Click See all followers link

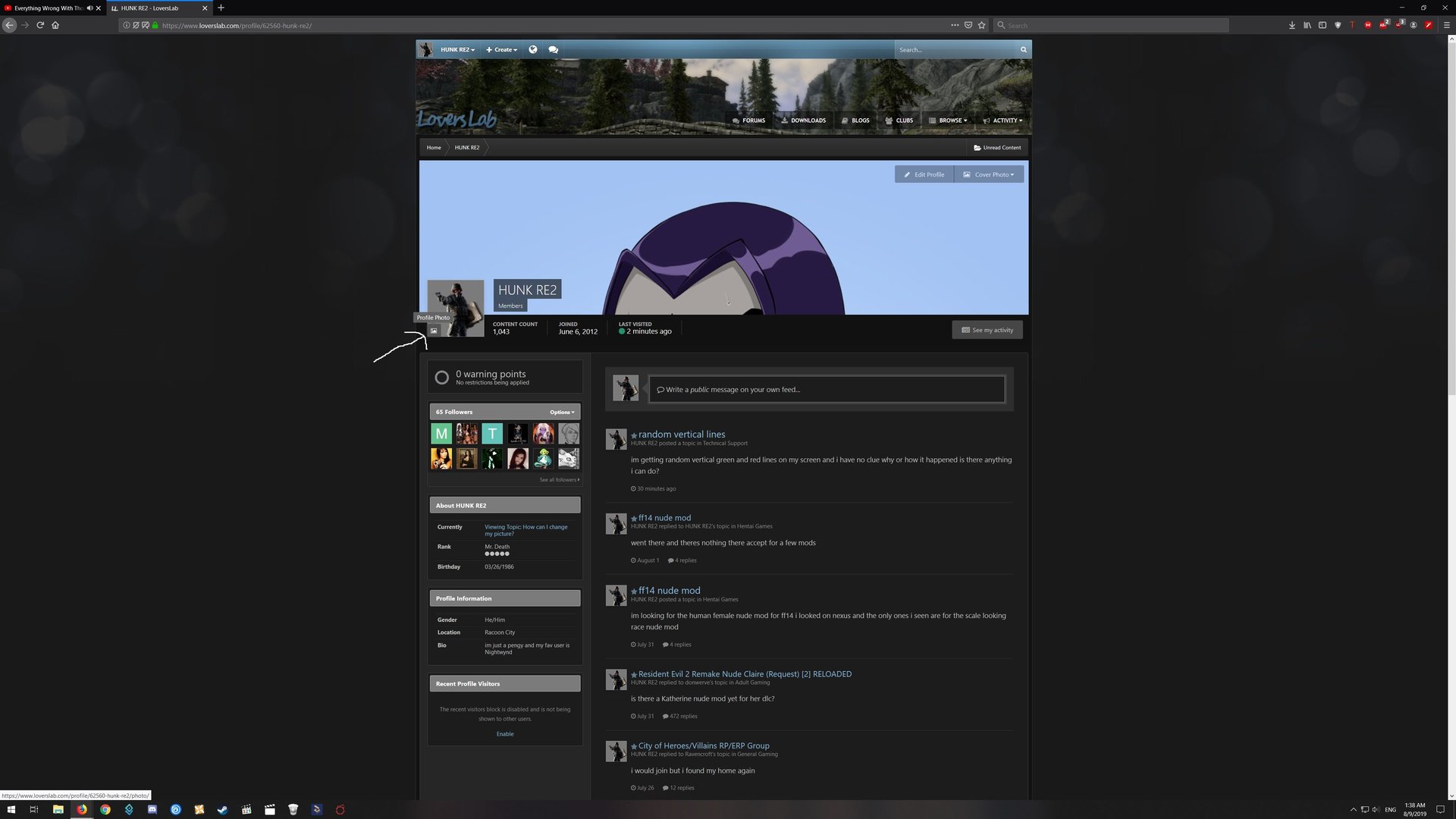560,480
